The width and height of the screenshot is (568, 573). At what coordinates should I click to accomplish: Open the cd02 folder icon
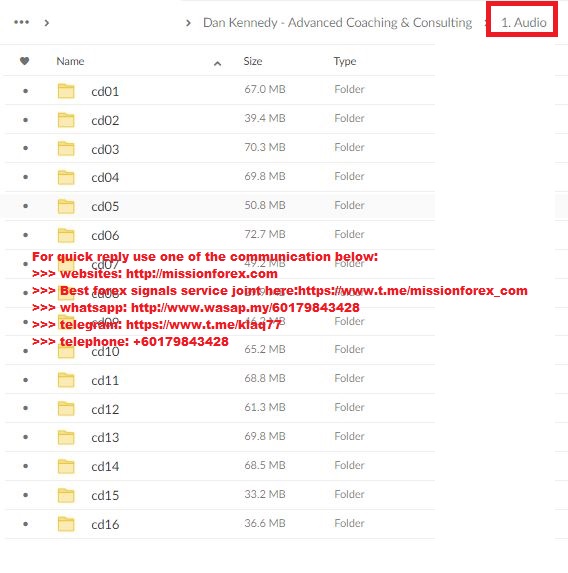coord(66,120)
